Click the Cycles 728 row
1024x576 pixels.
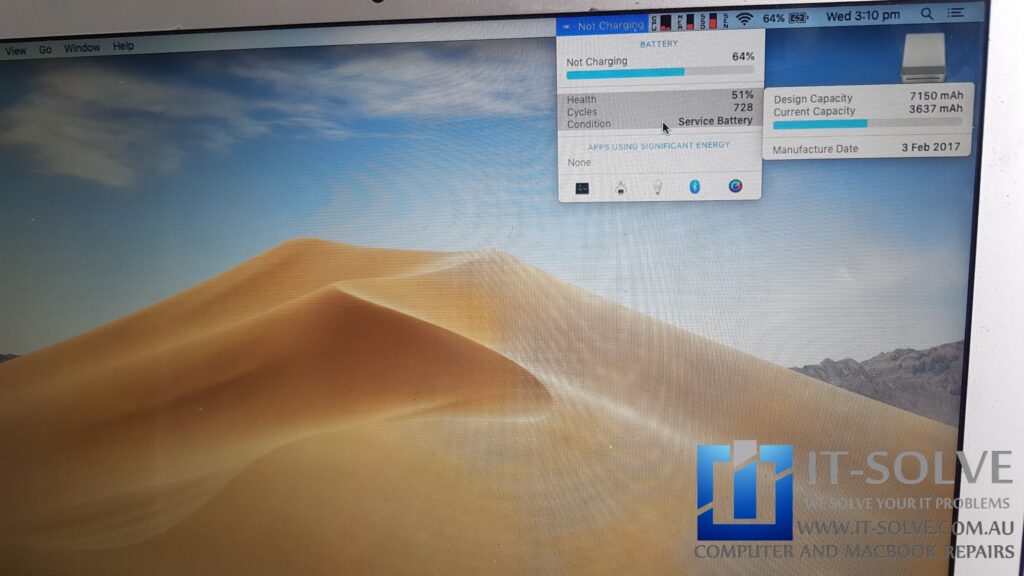pos(660,110)
